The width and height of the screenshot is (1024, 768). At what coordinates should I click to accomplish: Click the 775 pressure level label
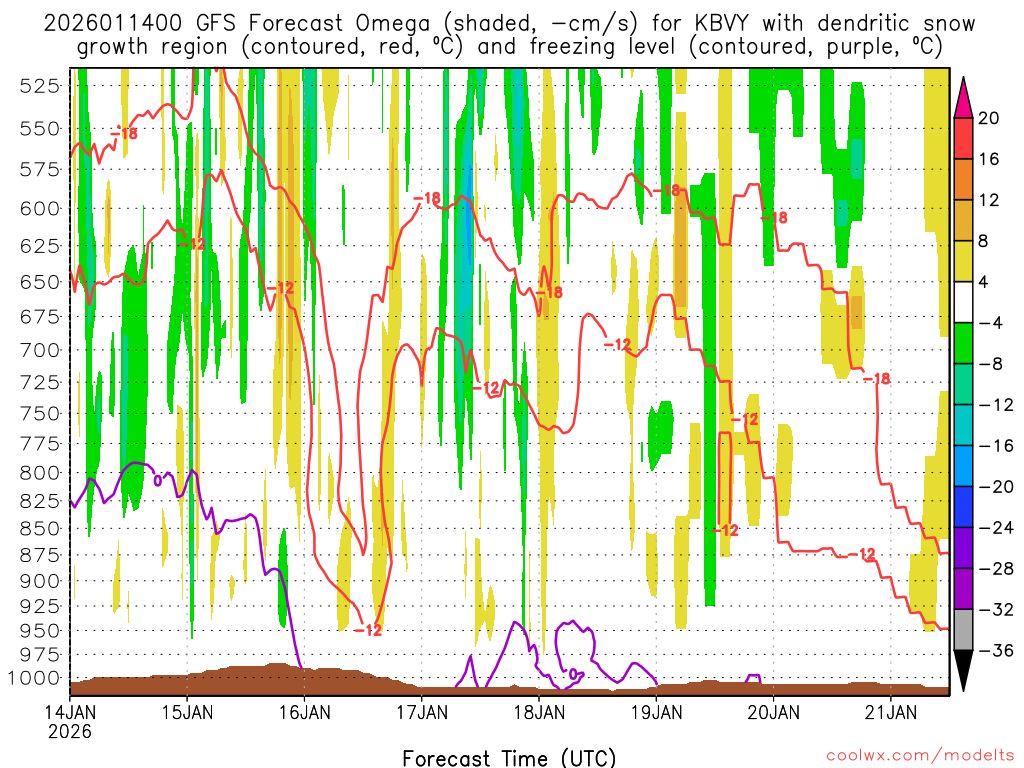click(40, 443)
